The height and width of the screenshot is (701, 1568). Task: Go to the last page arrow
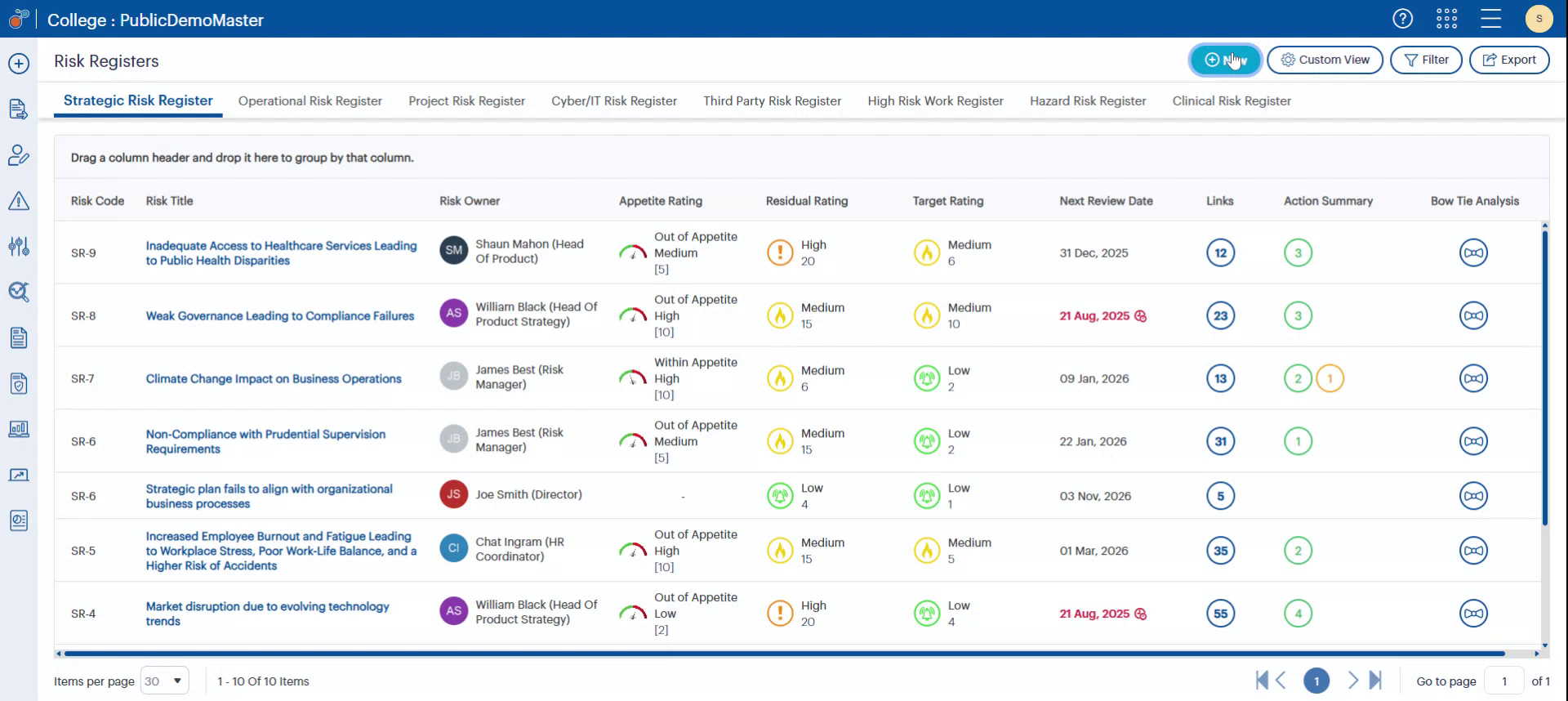tap(1376, 681)
